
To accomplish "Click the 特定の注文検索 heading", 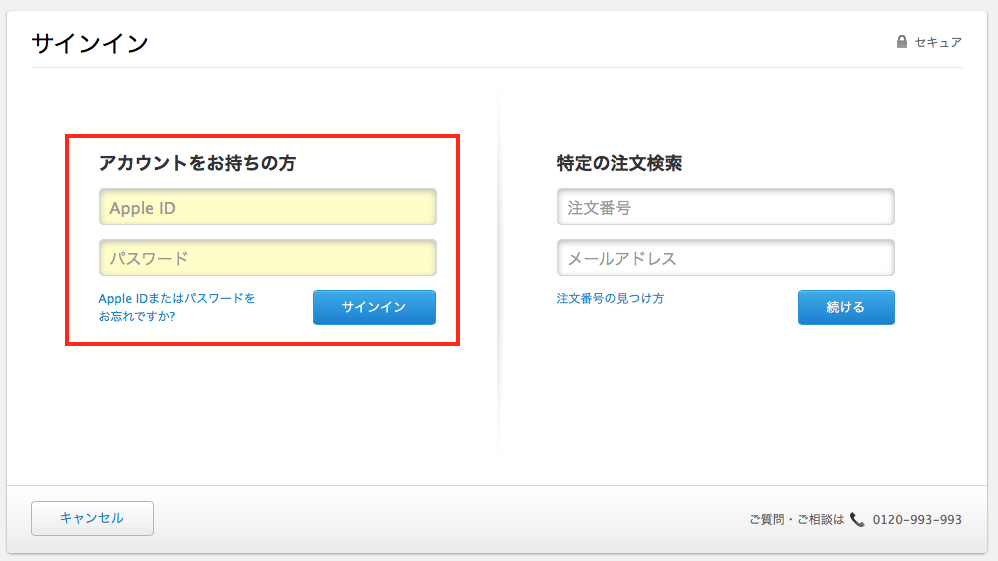I will coord(619,163).
